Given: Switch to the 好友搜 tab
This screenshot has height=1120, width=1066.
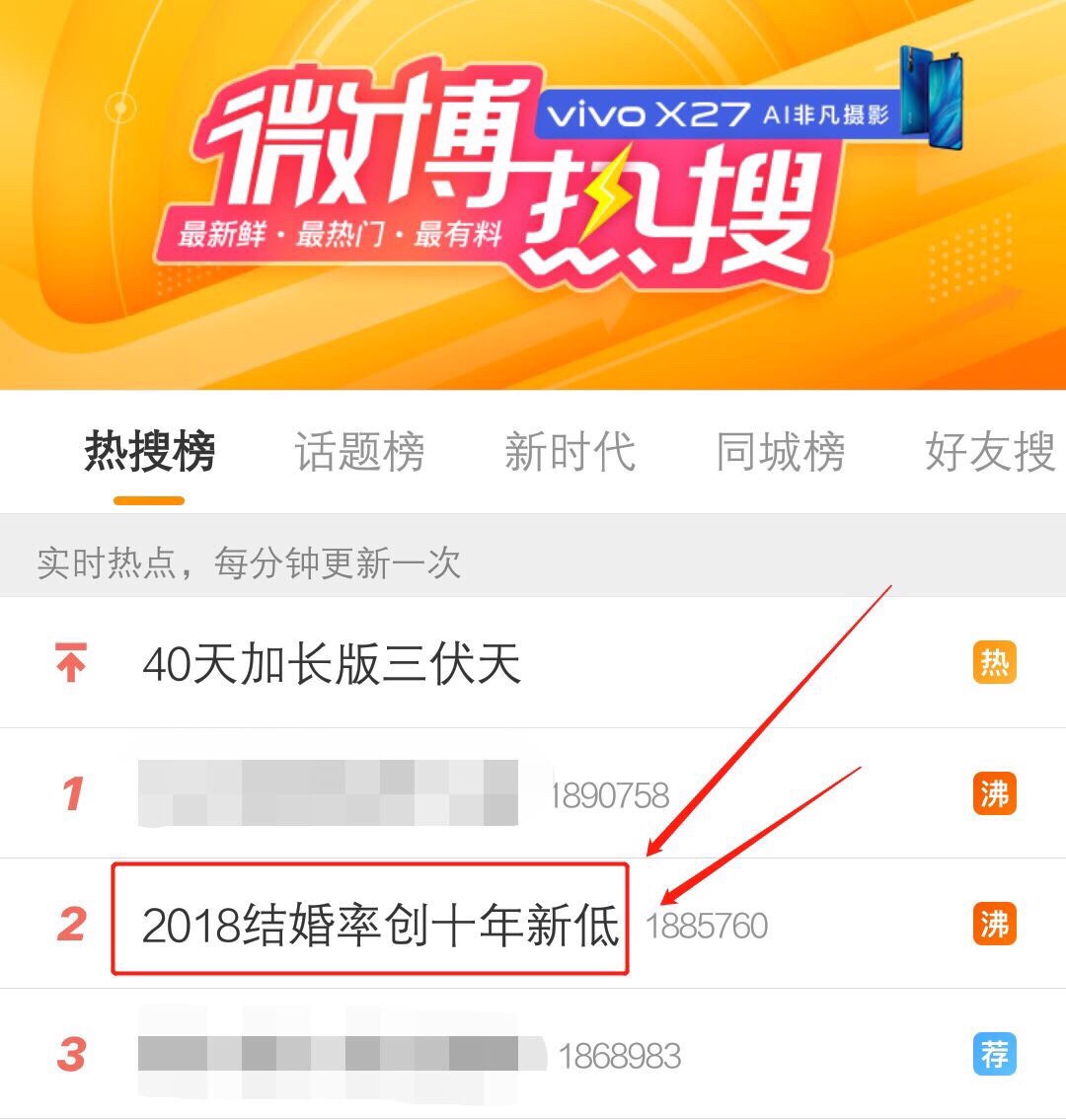Looking at the screenshot, I should point(990,451).
